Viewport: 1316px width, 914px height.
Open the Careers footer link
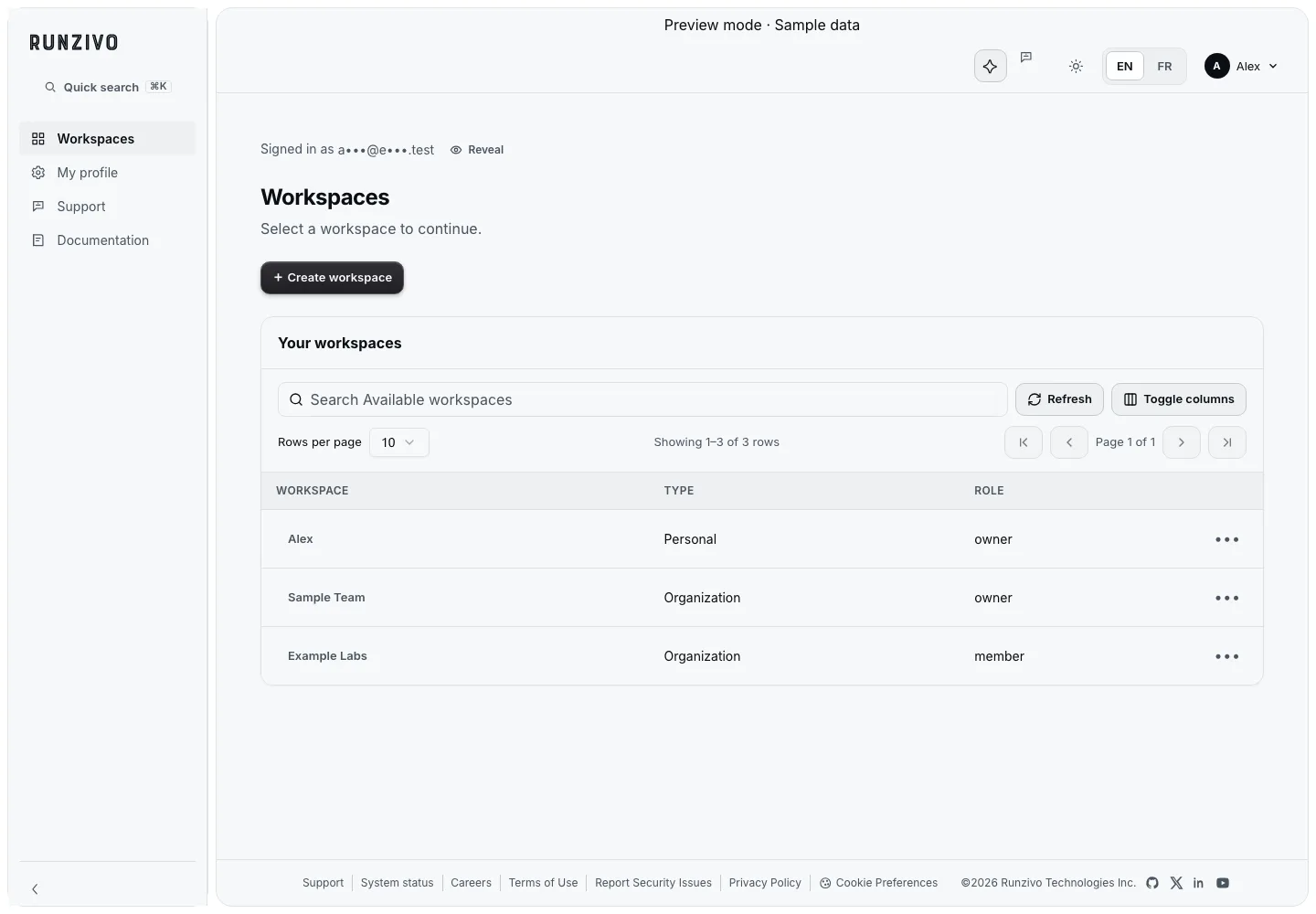[471, 883]
